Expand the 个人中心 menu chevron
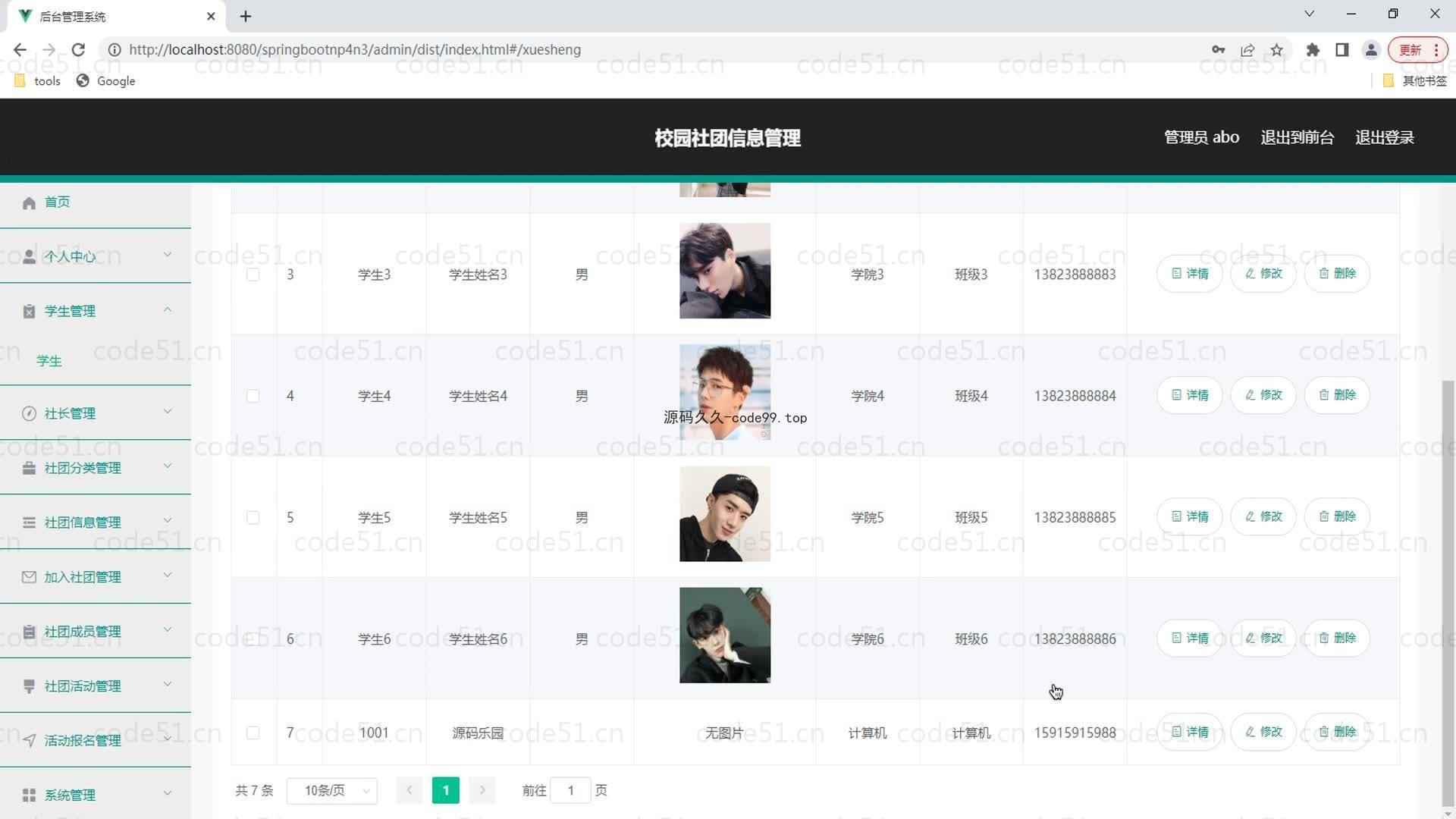 168,256
